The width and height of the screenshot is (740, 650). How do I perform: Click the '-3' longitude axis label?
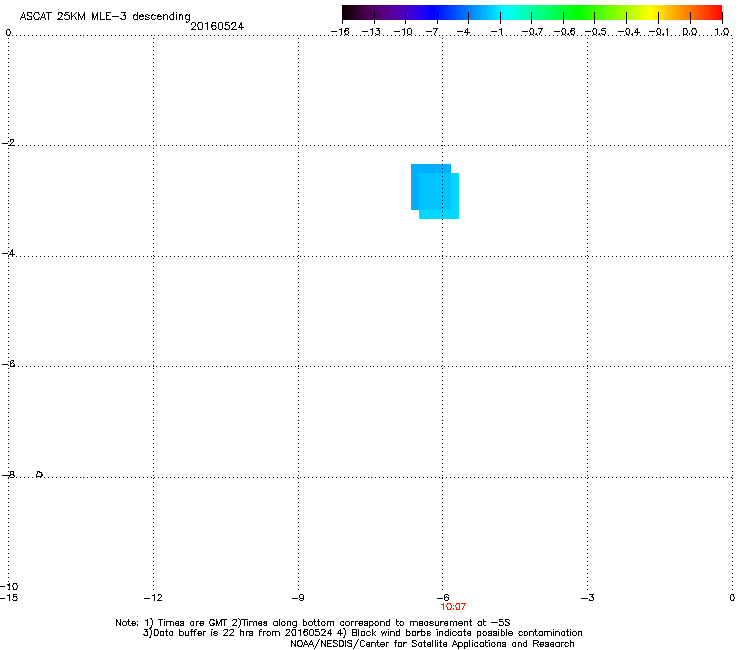click(x=587, y=598)
